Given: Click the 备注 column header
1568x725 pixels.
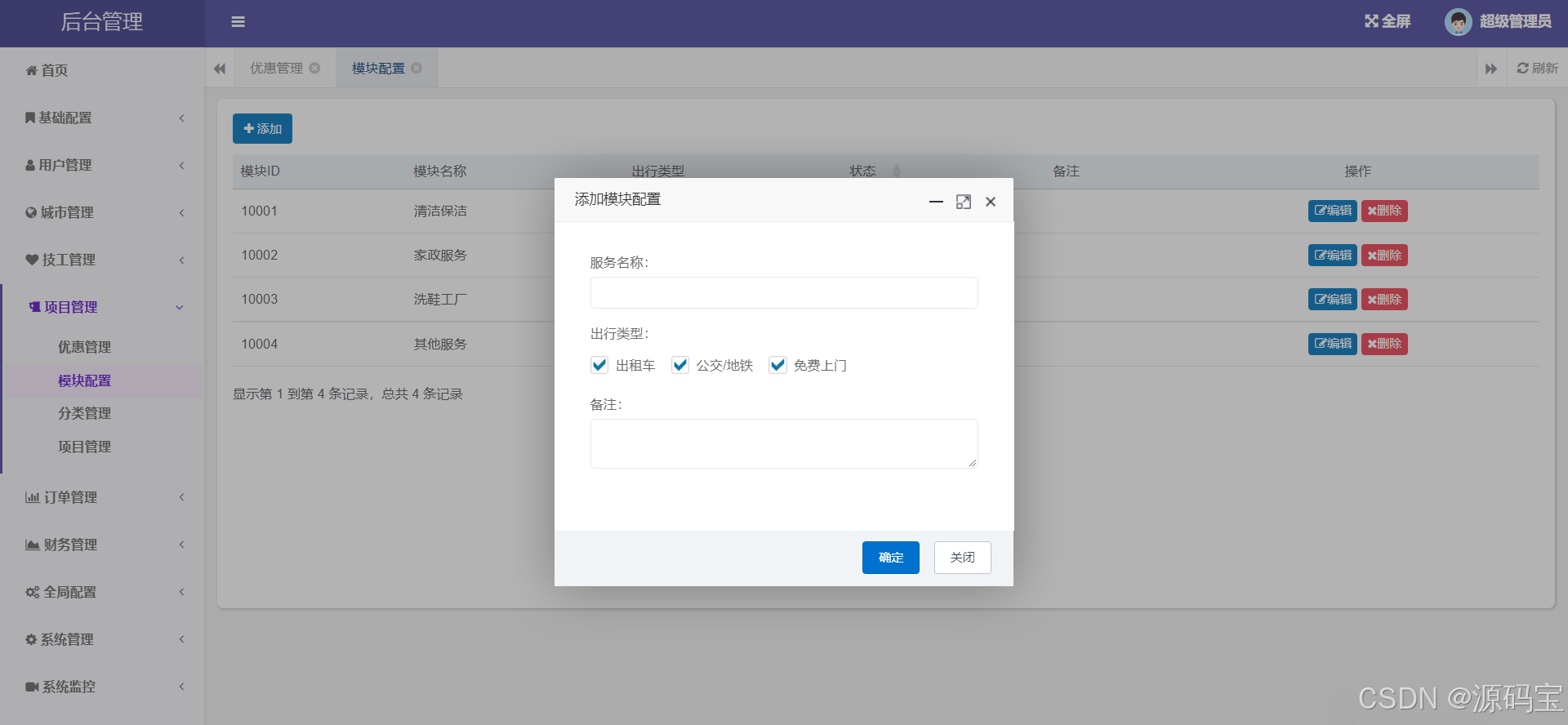Looking at the screenshot, I should pos(1066,171).
